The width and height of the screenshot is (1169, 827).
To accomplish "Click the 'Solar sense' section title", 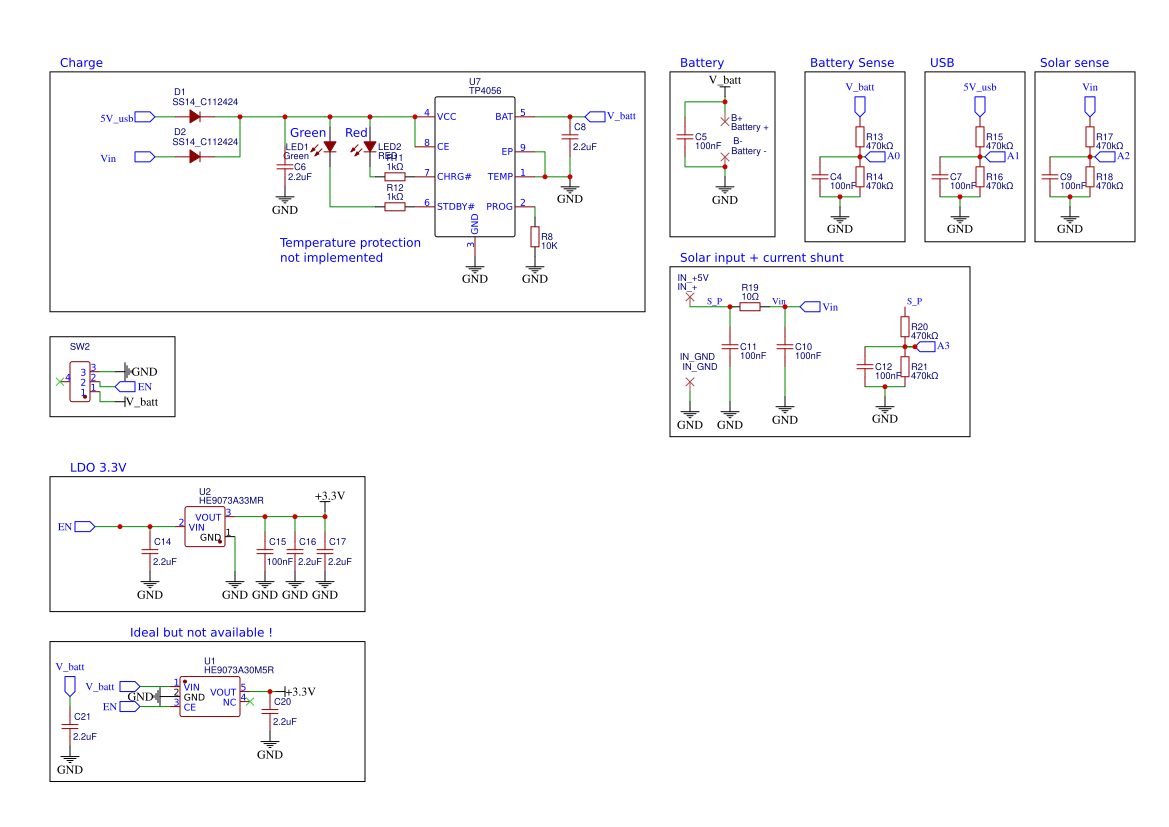I will pos(1074,63).
